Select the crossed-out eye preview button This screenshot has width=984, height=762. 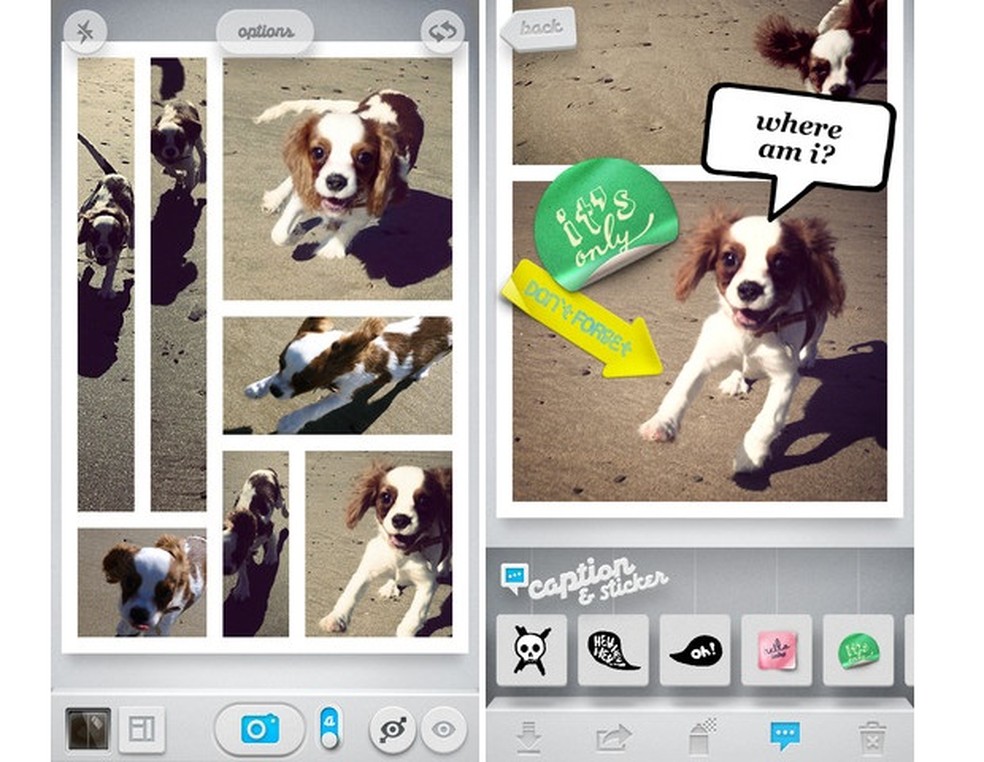392,729
